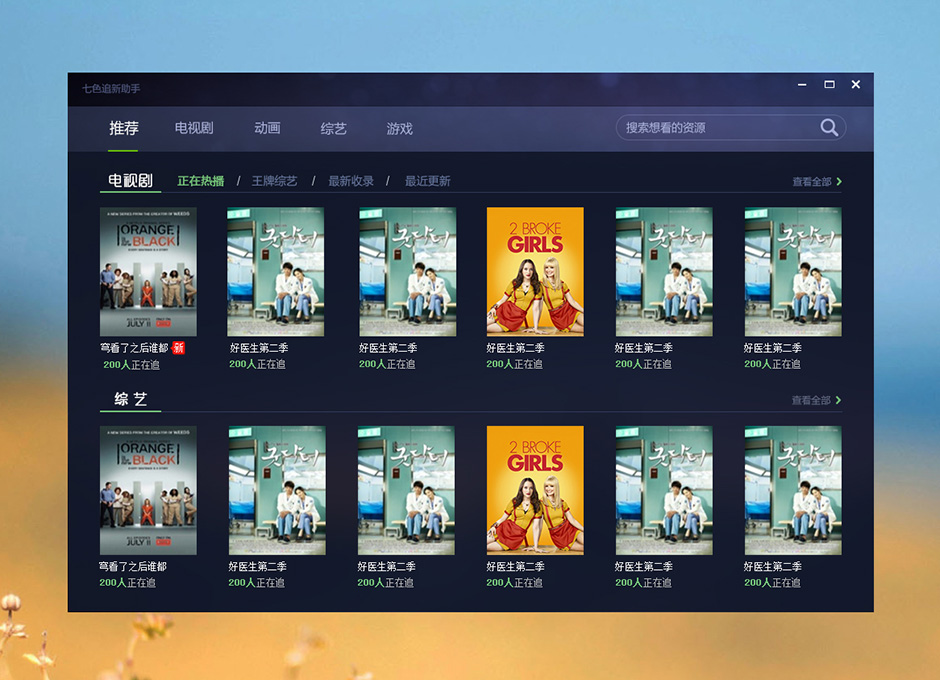Open the 综艺 top navigation tab
Viewport: 940px width, 680px height.
pos(333,128)
